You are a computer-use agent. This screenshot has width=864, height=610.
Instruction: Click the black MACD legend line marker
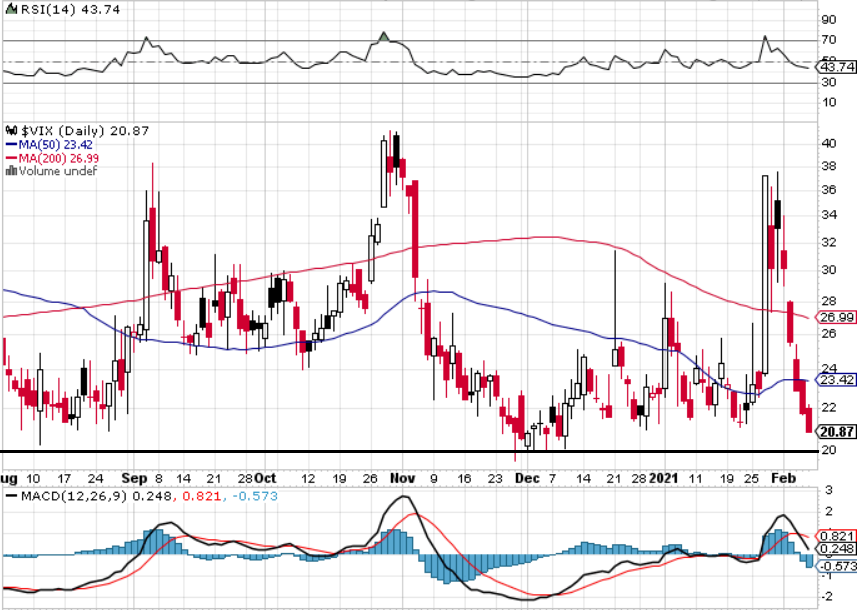point(12,496)
